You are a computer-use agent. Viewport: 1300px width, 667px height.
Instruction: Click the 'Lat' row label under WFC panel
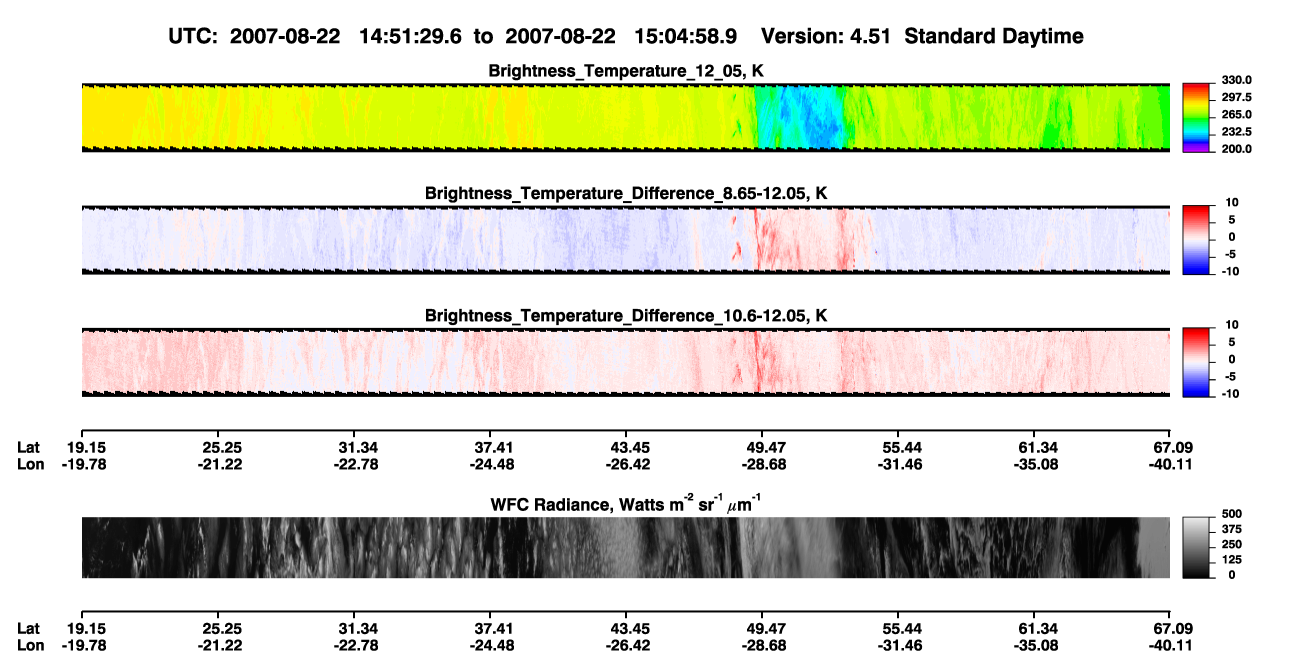click(x=29, y=628)
